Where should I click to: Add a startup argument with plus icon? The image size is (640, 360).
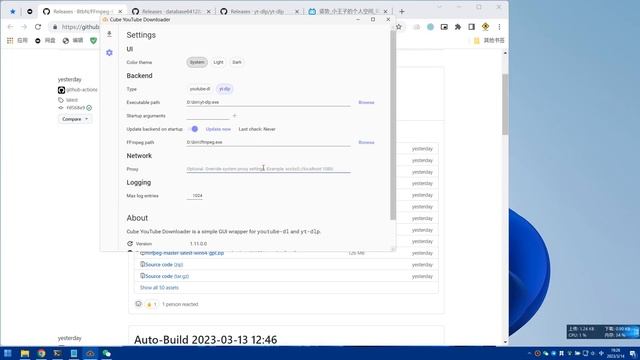[x=234, y=116]
